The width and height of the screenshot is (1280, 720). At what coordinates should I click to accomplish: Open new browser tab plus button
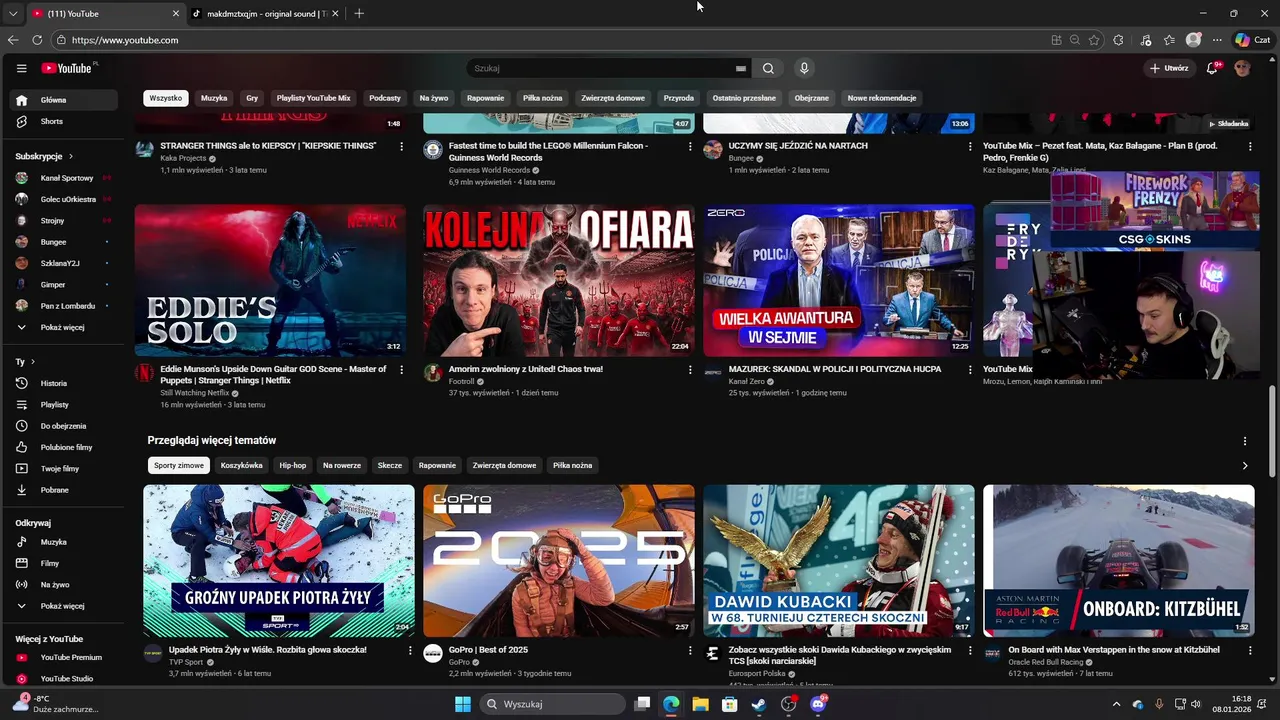point(359,13)
